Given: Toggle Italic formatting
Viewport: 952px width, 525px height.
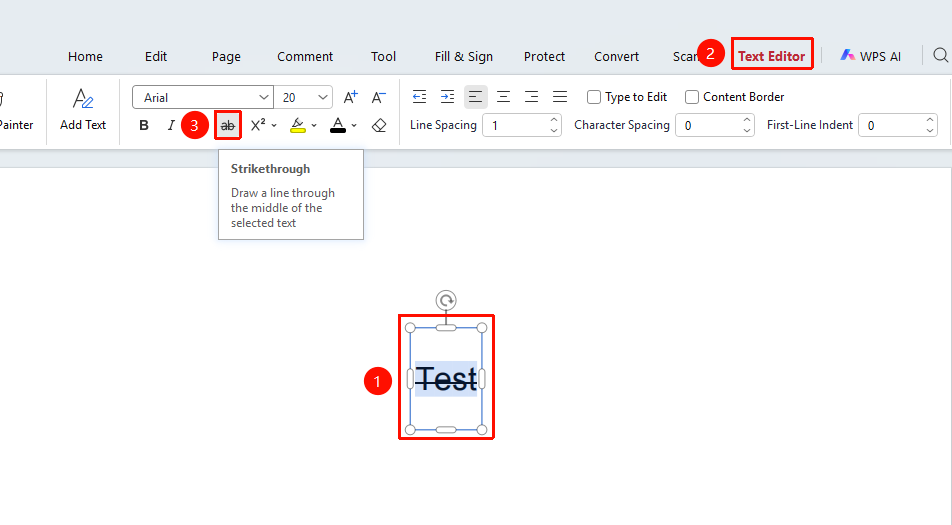Looking at the screenshot, I should coord(171,126).
